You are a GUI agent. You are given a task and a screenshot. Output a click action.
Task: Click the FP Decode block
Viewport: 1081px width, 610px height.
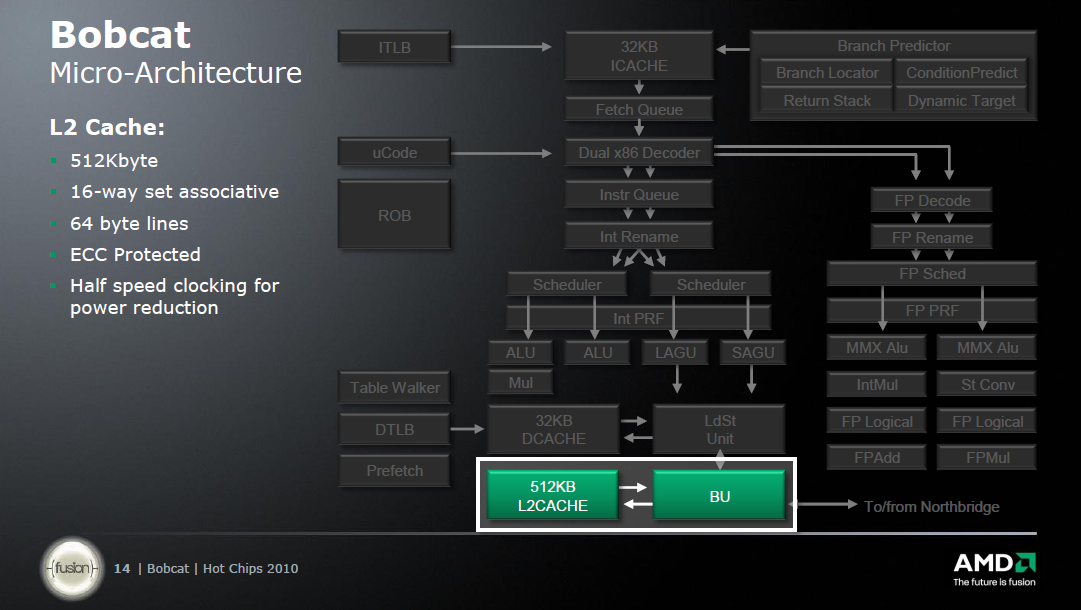[x=930, y=201]
